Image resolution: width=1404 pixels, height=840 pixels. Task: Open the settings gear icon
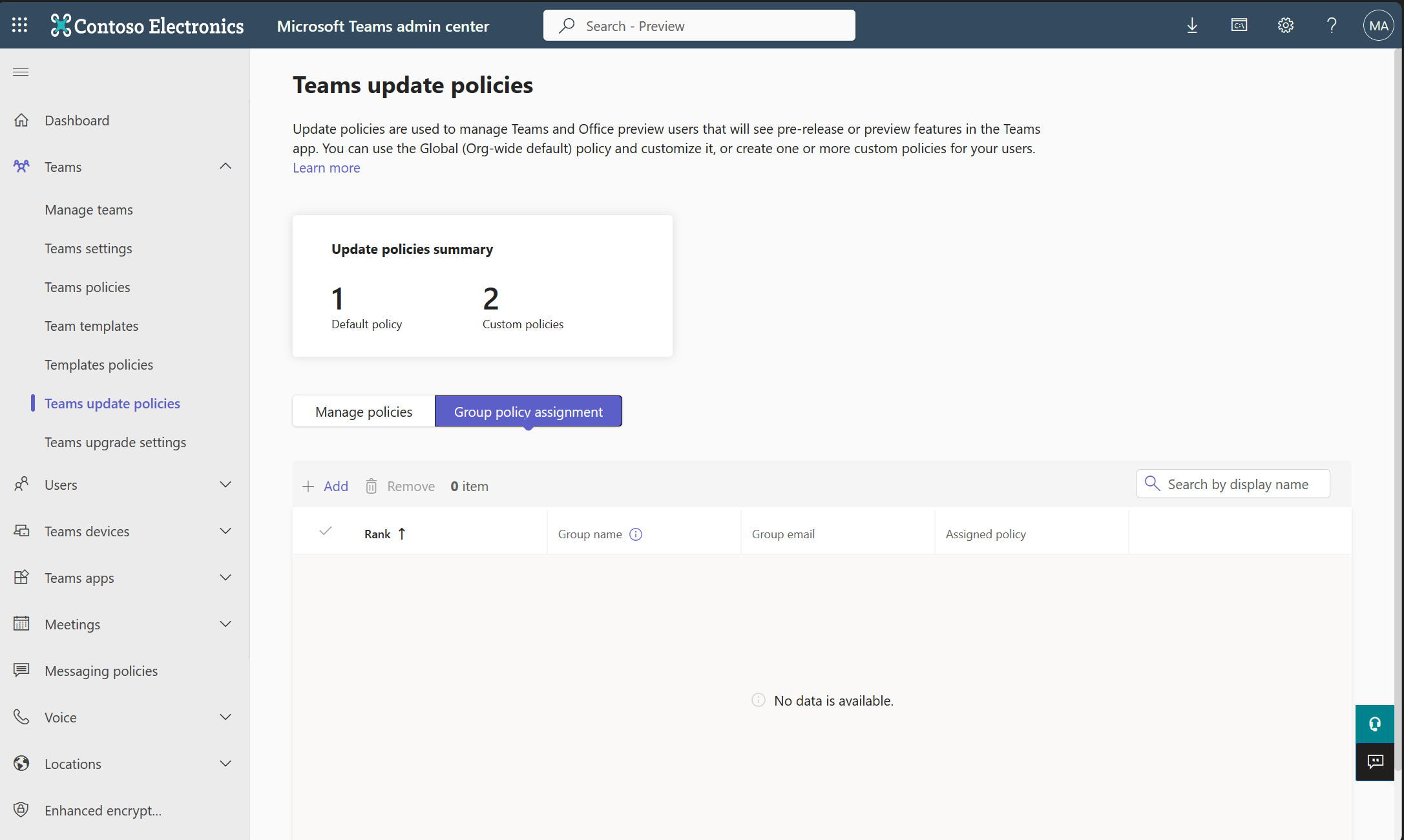click(x=1286, y=26)
